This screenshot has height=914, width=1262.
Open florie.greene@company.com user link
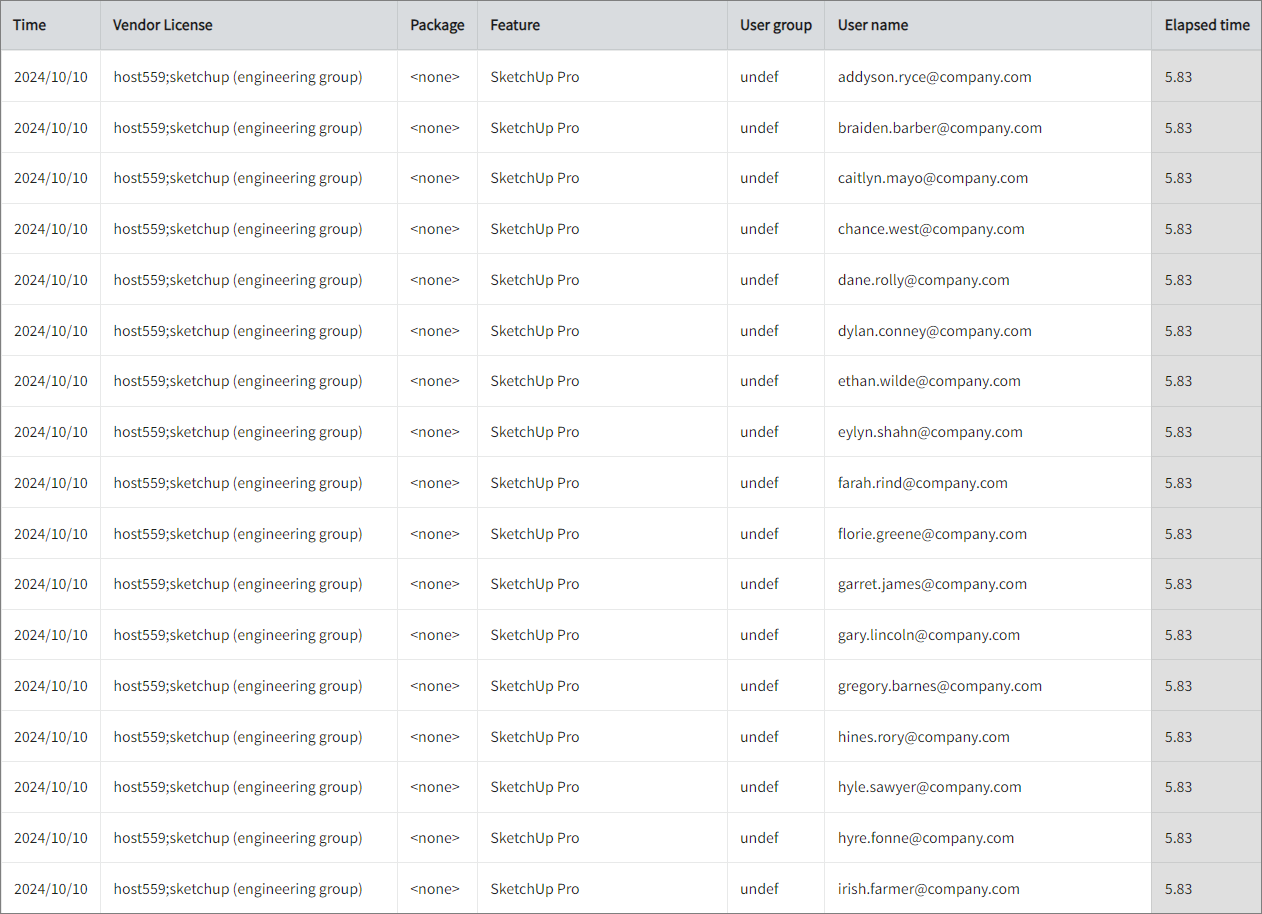pos(932,533)
